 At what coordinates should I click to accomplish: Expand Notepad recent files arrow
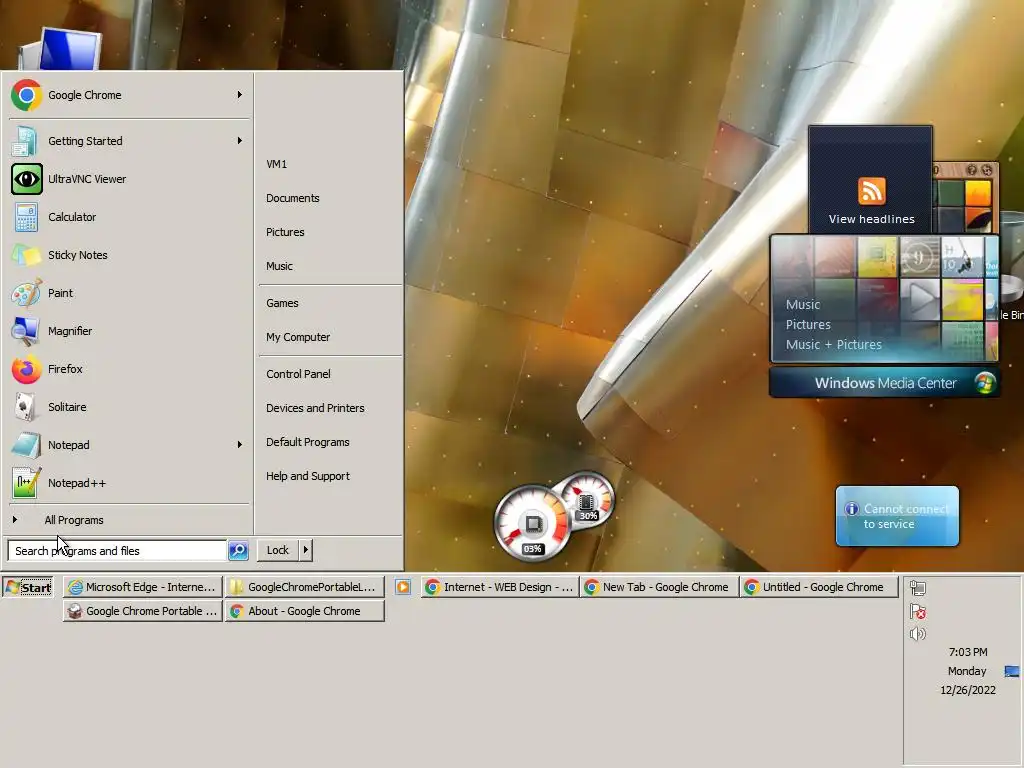click(240, 445)
